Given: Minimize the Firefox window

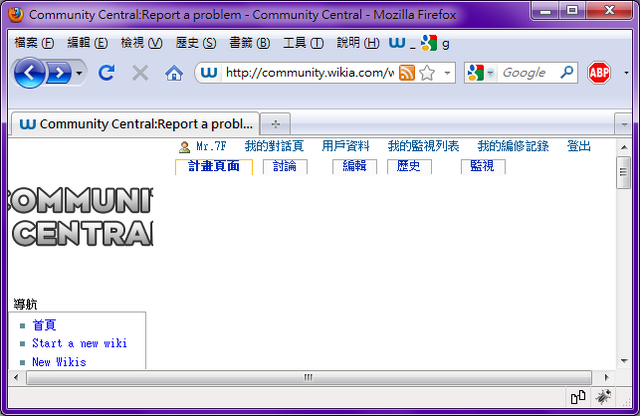Looking at the screenshot, I should click(545, 11).
